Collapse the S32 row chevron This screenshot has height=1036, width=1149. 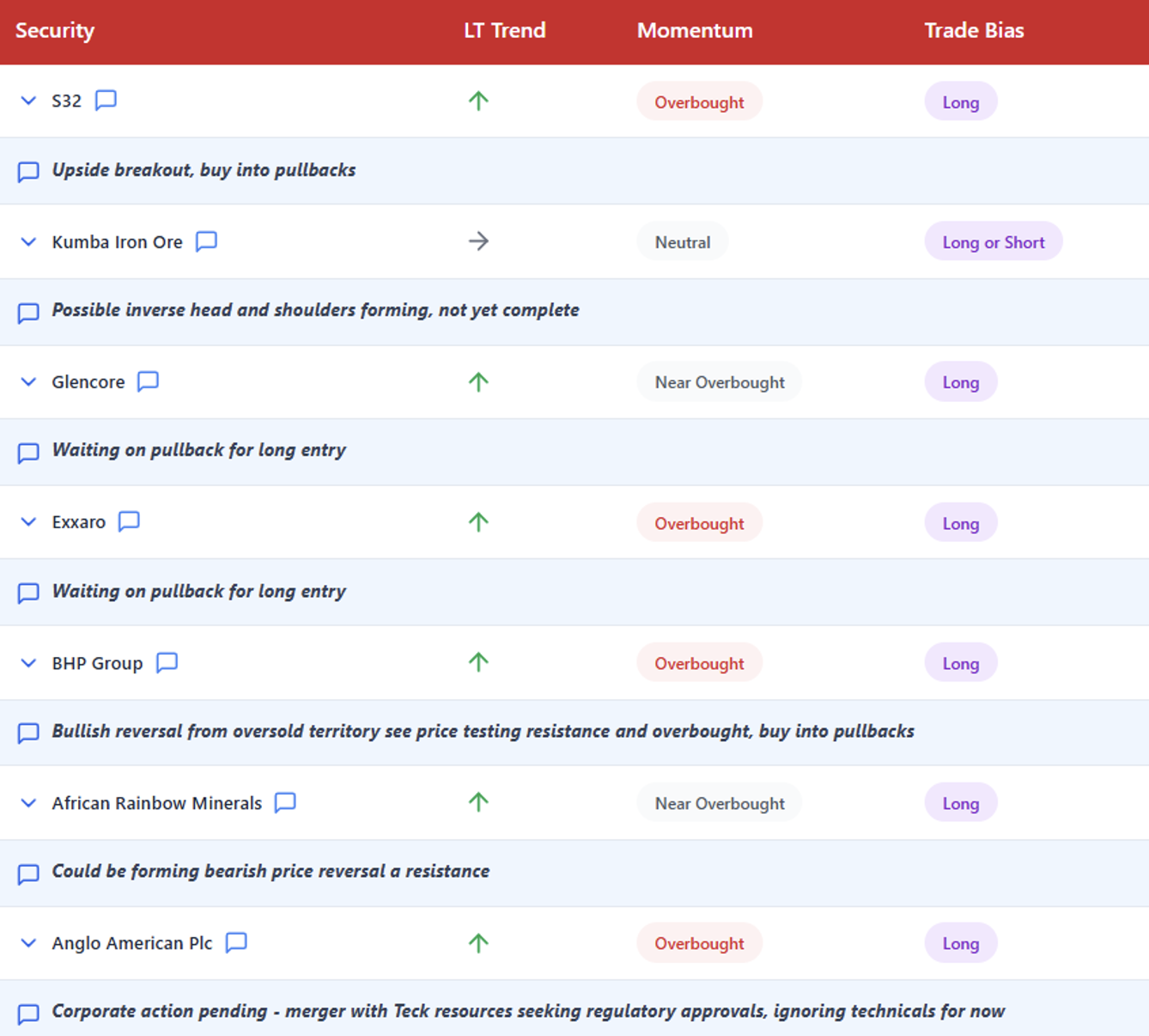28,101
